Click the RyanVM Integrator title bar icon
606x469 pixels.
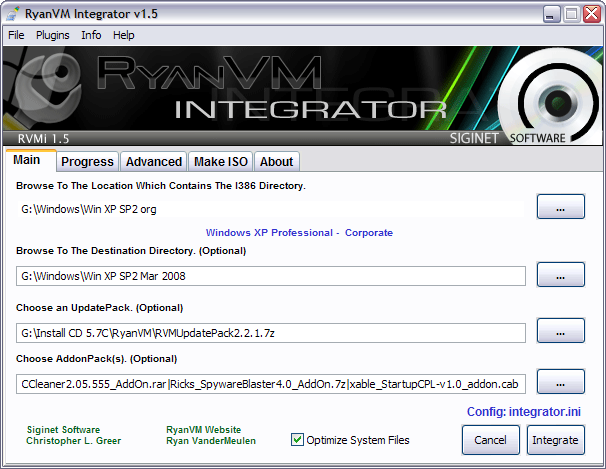click(12, 14)
